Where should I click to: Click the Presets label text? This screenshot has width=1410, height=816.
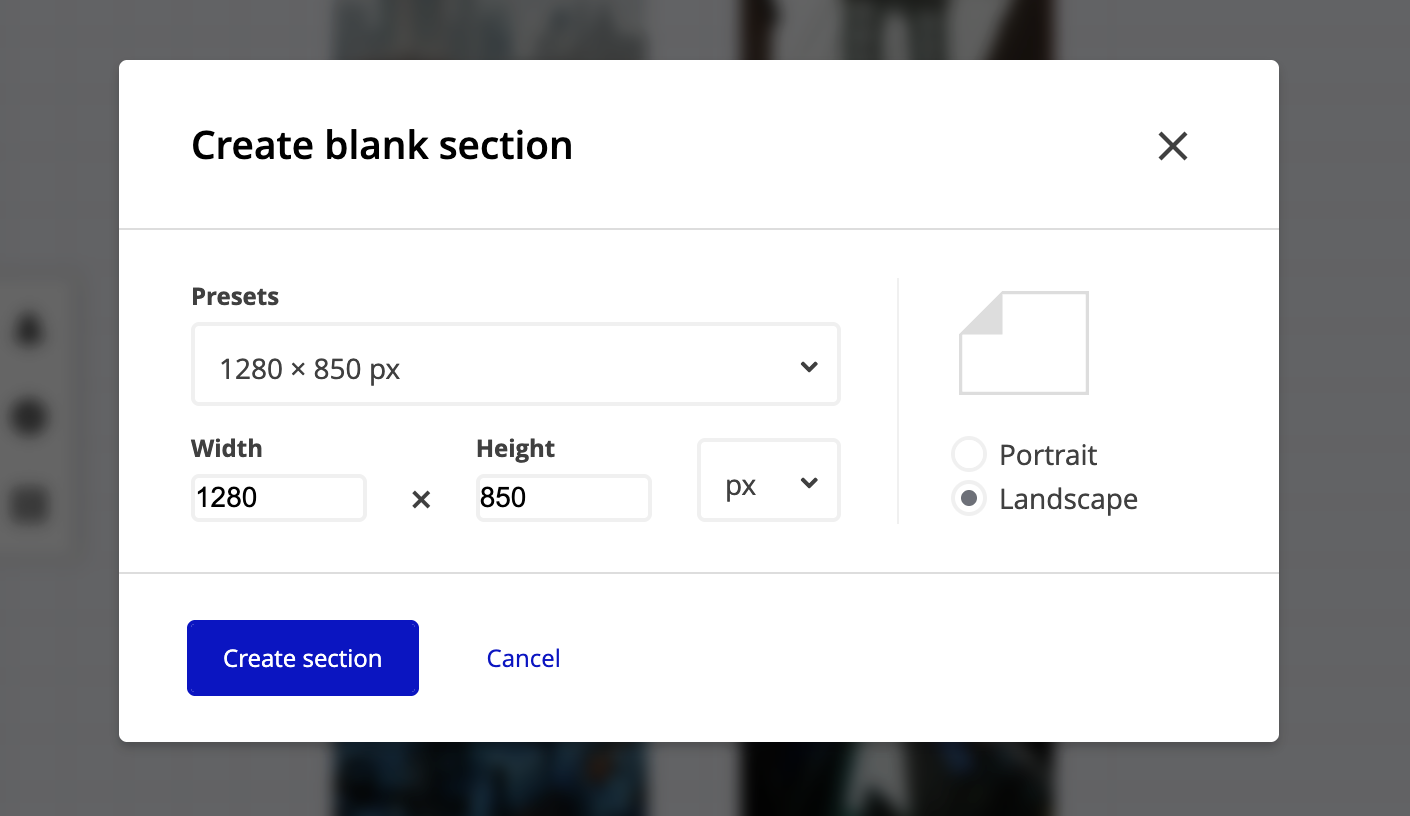point(235,296)
